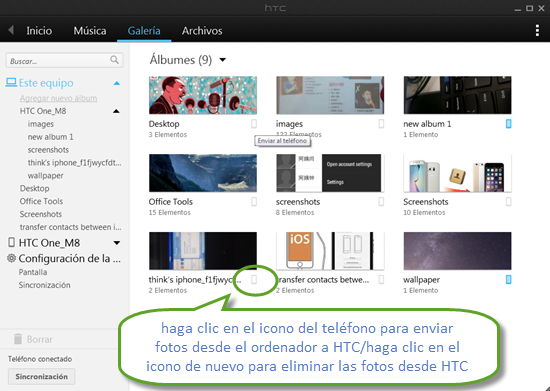This screenshot has height=391, width=550.
Task: Go back with the left arrow icon
Action: click(x=11, y=30)
